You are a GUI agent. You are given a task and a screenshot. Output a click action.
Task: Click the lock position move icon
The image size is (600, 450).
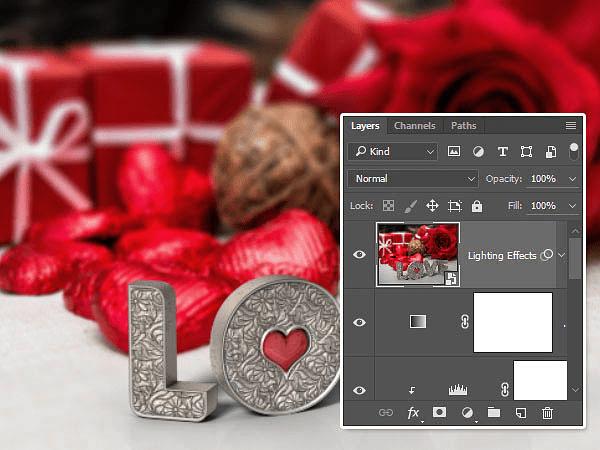coord(432,206)
